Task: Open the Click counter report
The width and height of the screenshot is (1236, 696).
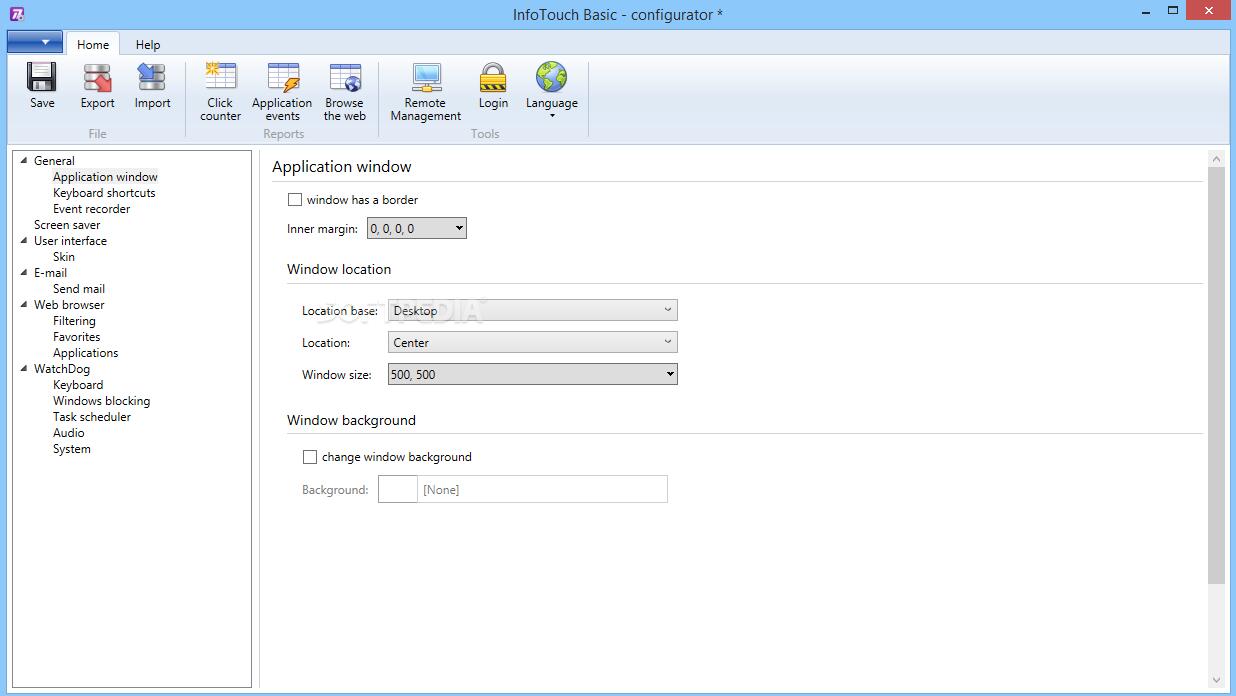Action: 220,85
